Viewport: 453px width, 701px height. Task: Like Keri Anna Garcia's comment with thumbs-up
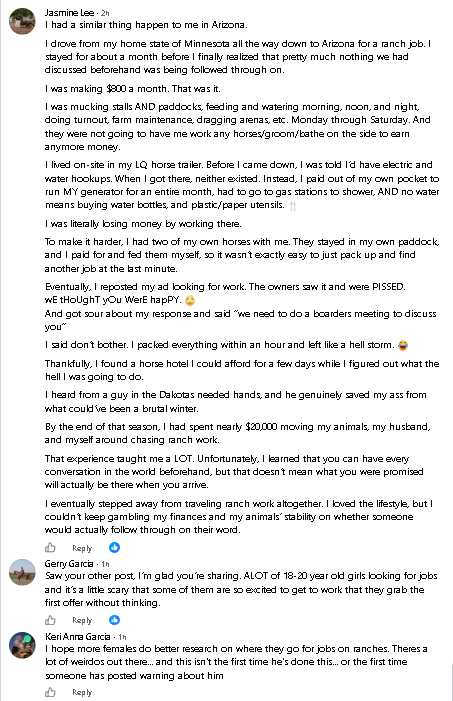coord(51,692)
